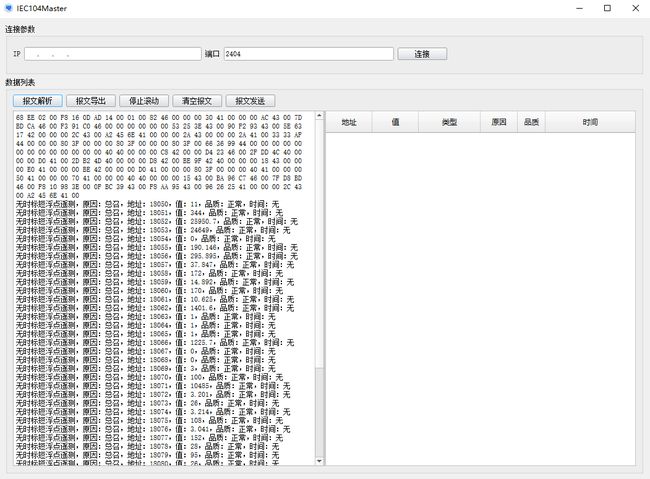Click the 品质 column header
This screenshot has height=479, width=650.
point(531,122)
